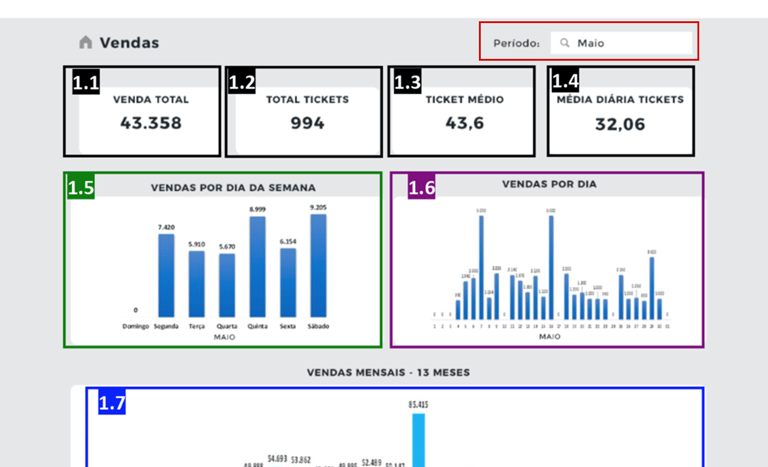This screenshot has width=768, height=467.
Task: Select the Média Diária Tickets value 32,06
Action: pyautogui.click(x=620, y=124)
